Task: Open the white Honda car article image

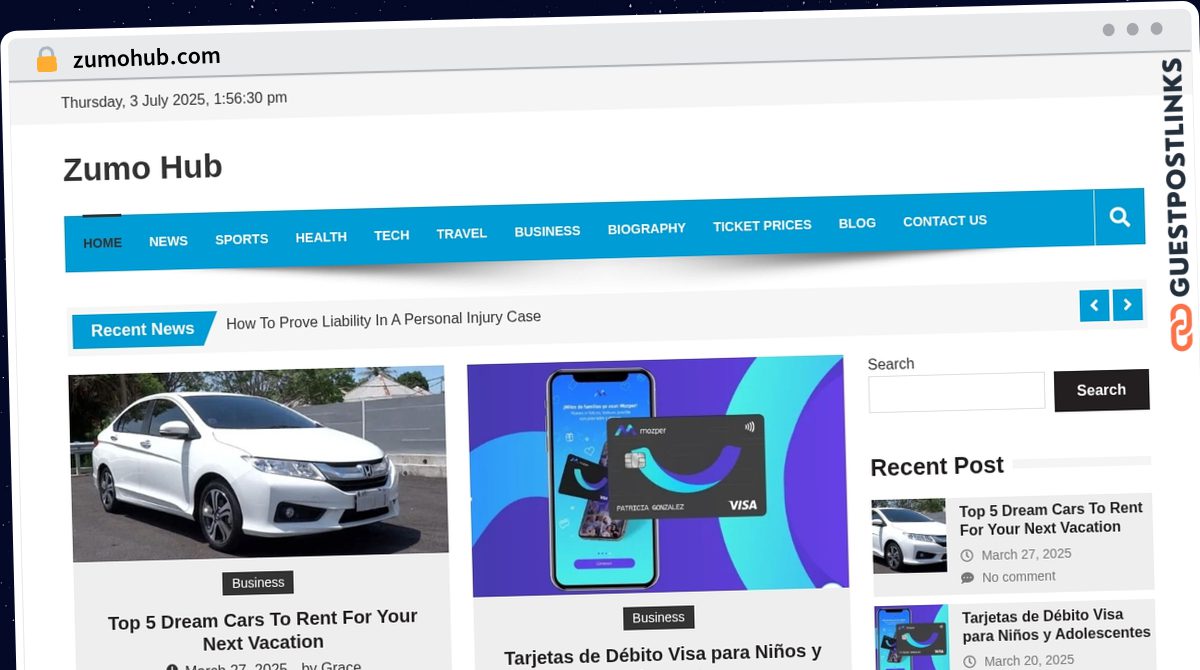Action: coord(258,464)
